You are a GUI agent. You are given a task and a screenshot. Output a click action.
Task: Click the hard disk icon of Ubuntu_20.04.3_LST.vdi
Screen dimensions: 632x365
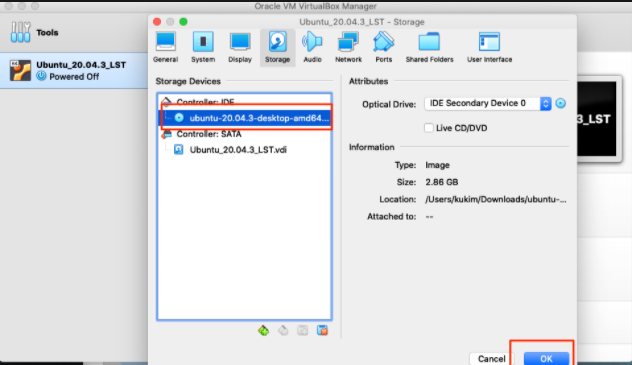[x=179, y=150]
